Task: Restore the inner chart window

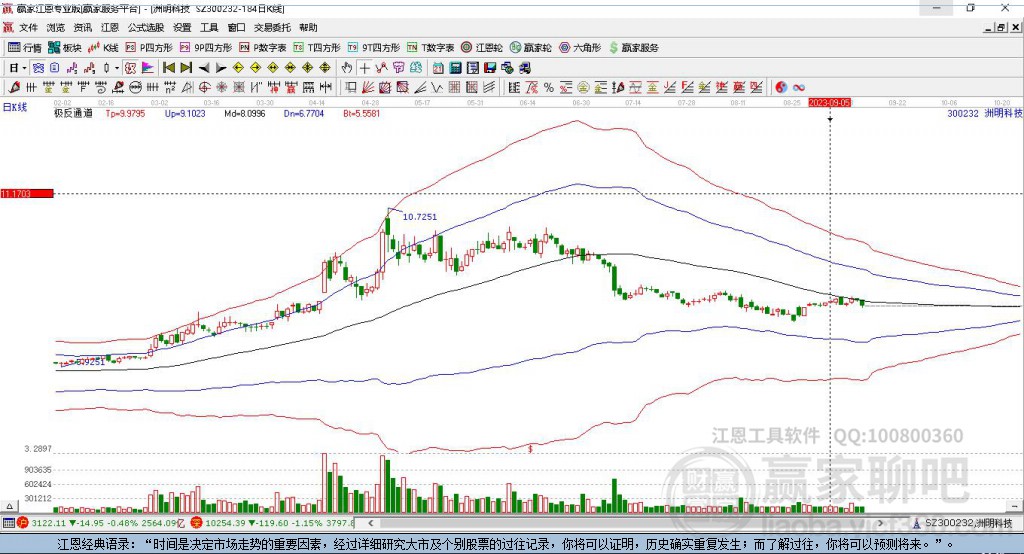Action: click(x=1002, y=27)
